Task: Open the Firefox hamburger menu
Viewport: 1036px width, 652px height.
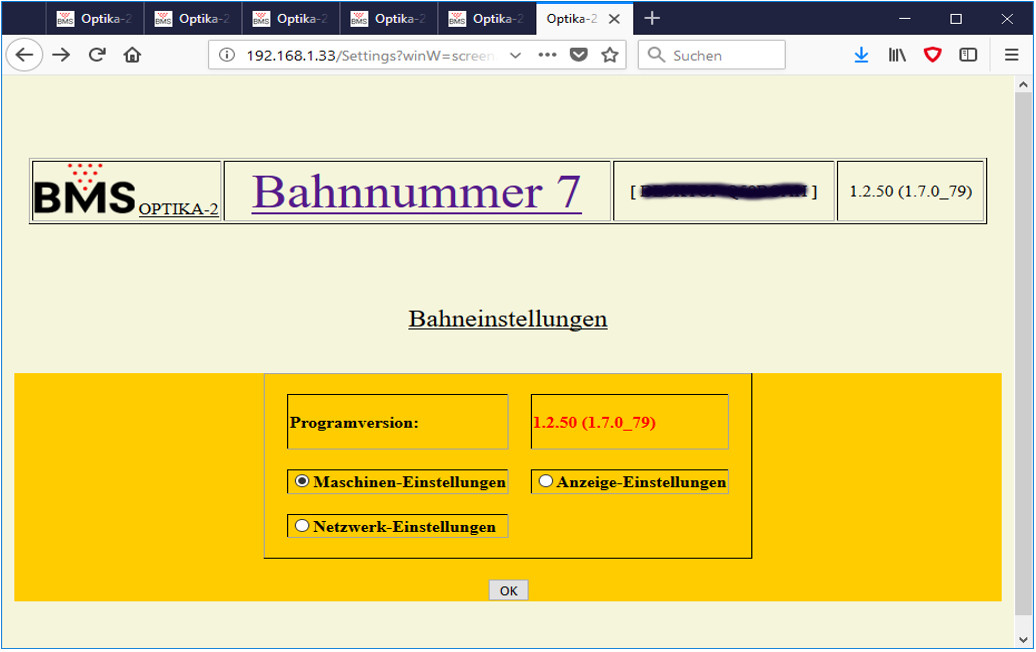Action: (1011, 55)
